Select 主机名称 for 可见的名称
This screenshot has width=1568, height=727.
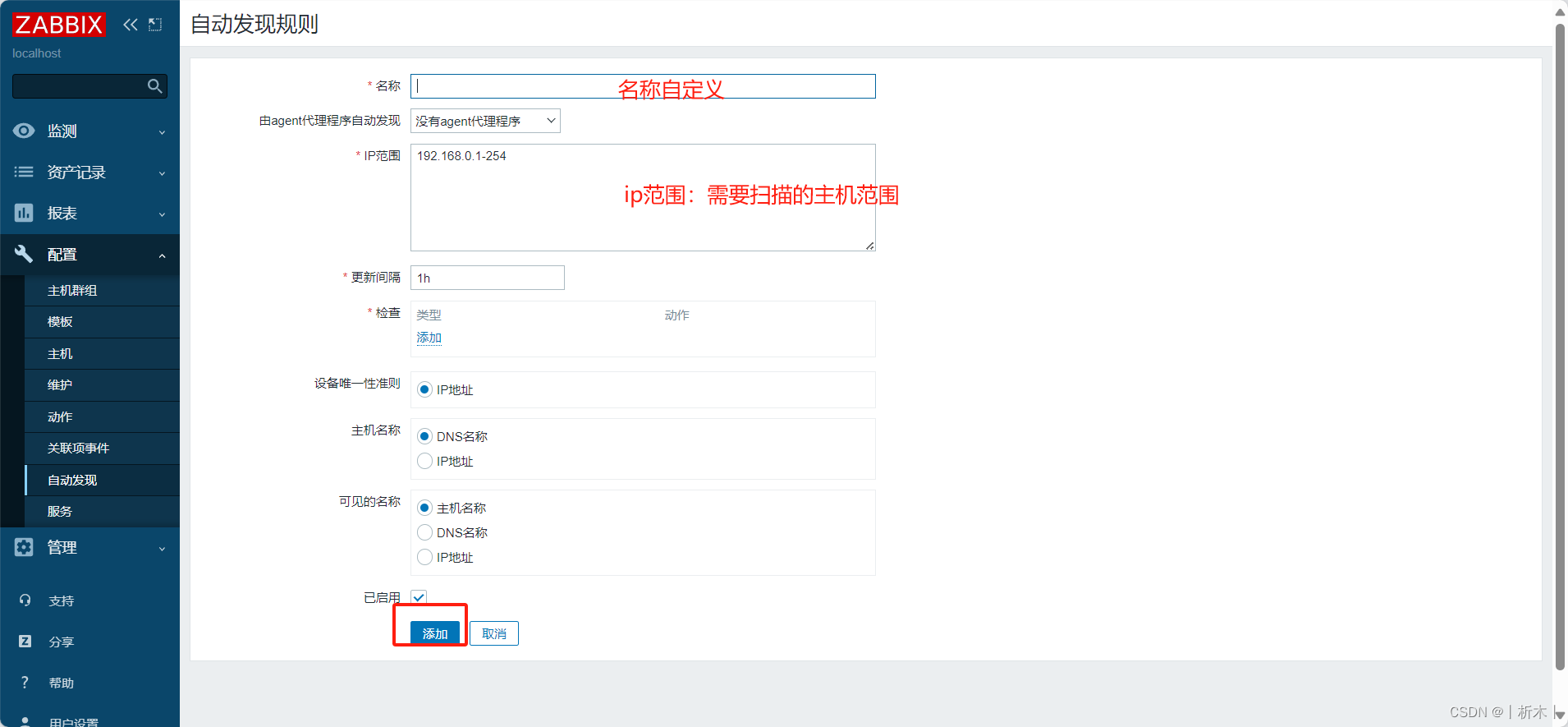tap(424, 508)
